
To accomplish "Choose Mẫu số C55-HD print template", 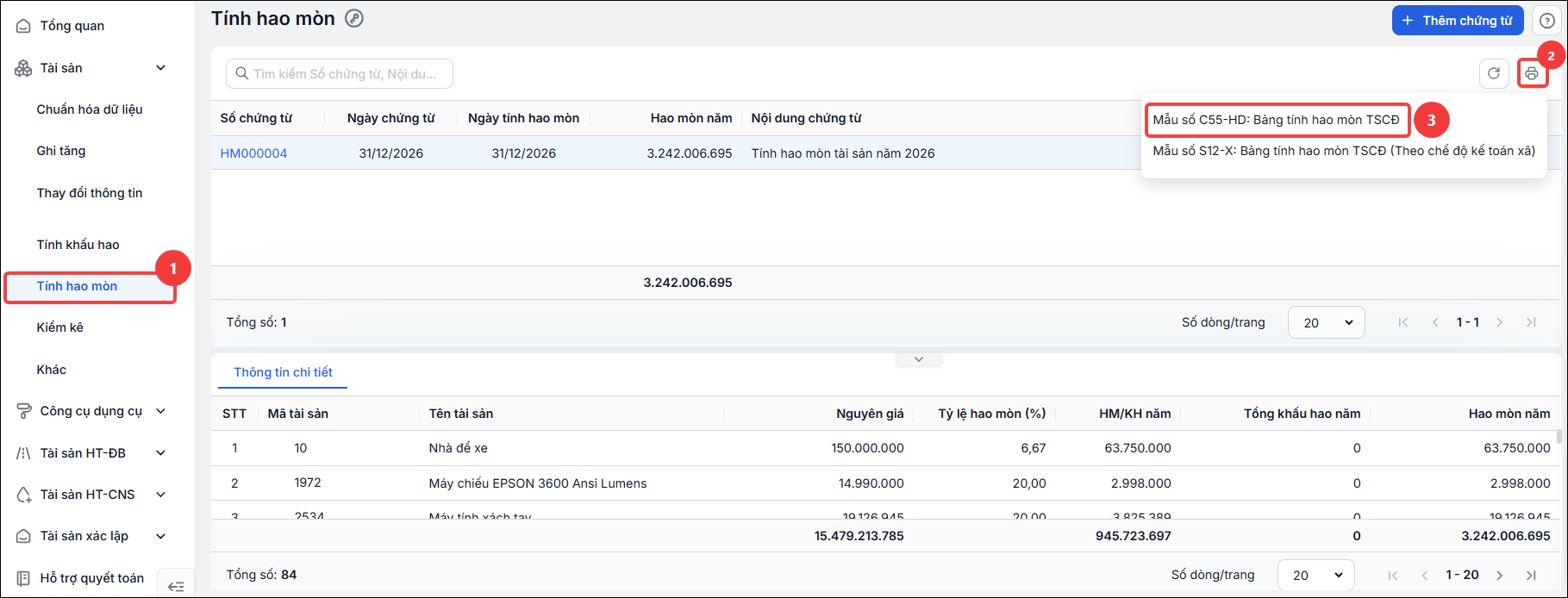I will tap(1277, 120).
